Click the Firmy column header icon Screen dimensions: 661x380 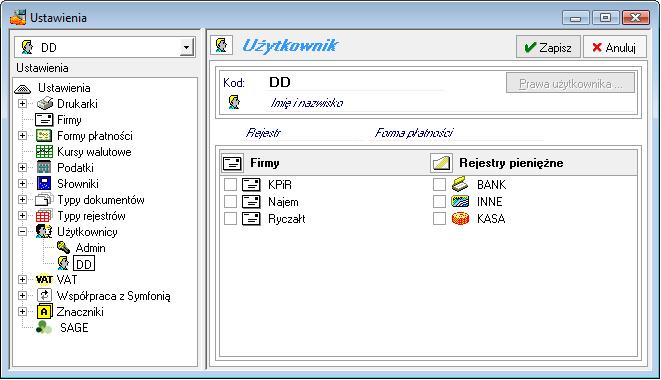coord(232,163)
